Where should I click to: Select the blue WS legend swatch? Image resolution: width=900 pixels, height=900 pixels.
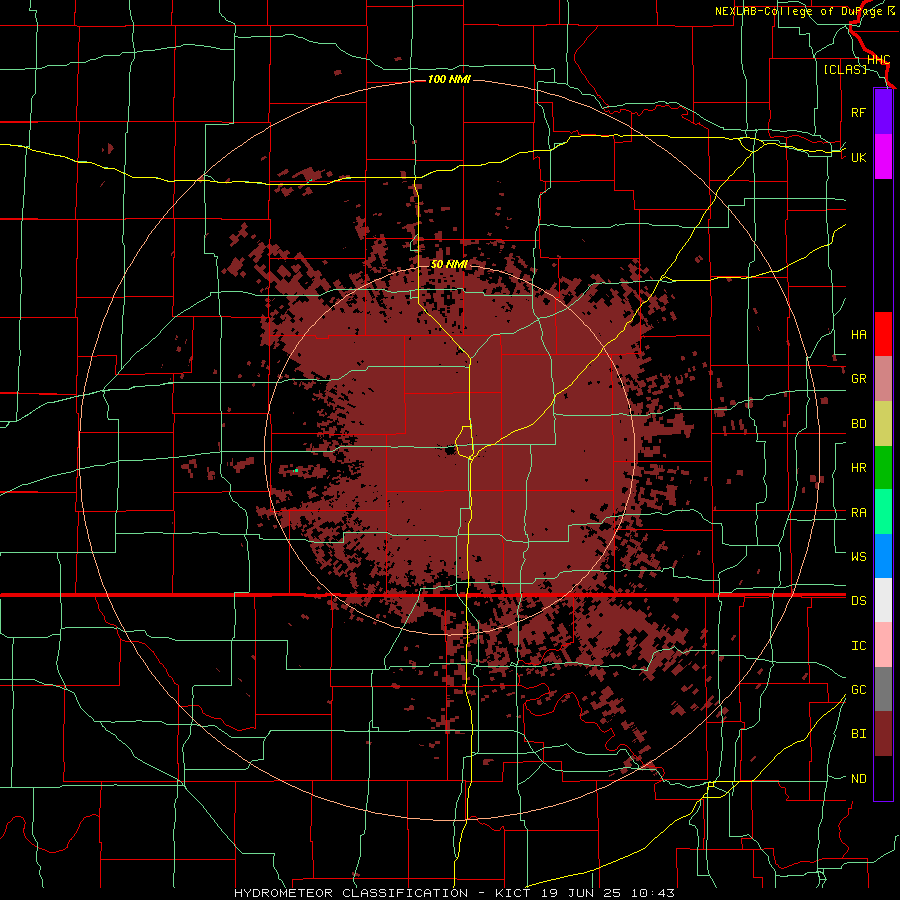coord(883,556)
